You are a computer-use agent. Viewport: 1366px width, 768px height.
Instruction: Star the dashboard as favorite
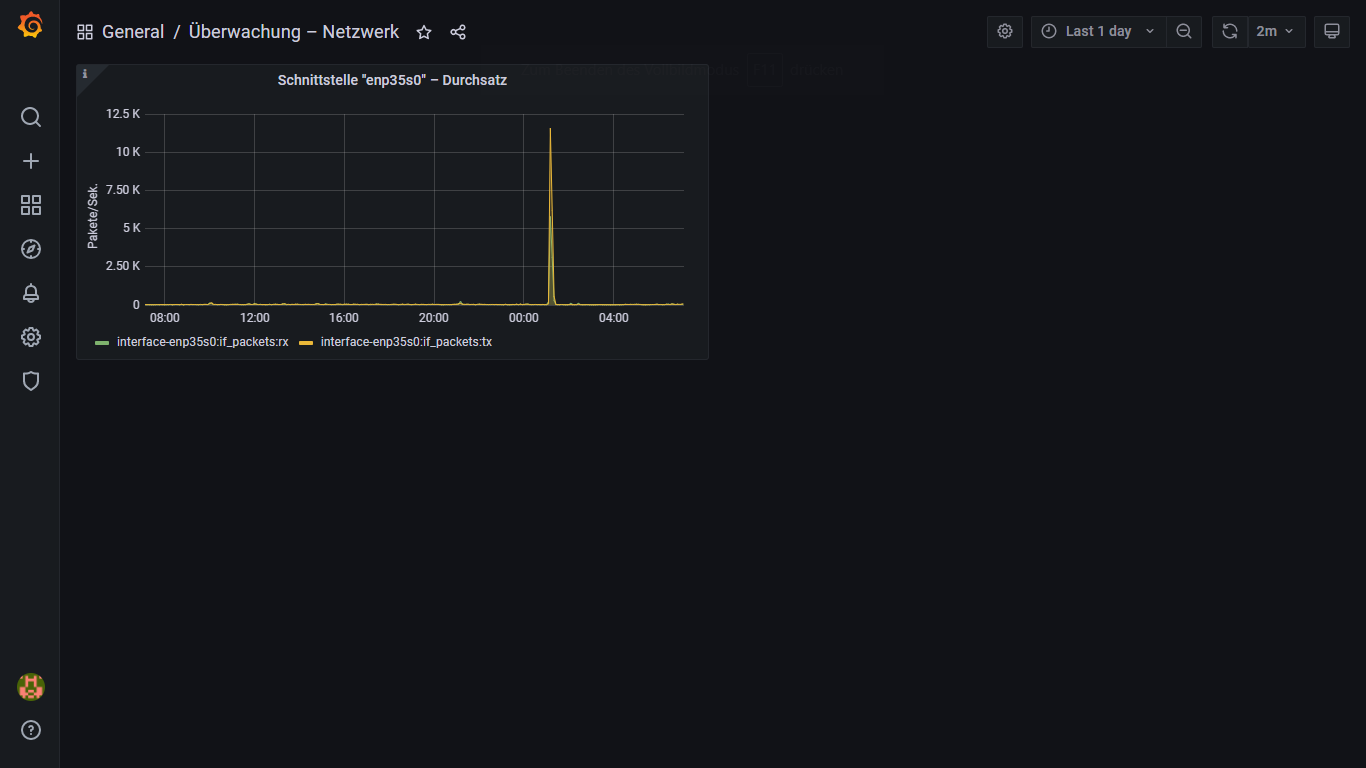(424, 32)
